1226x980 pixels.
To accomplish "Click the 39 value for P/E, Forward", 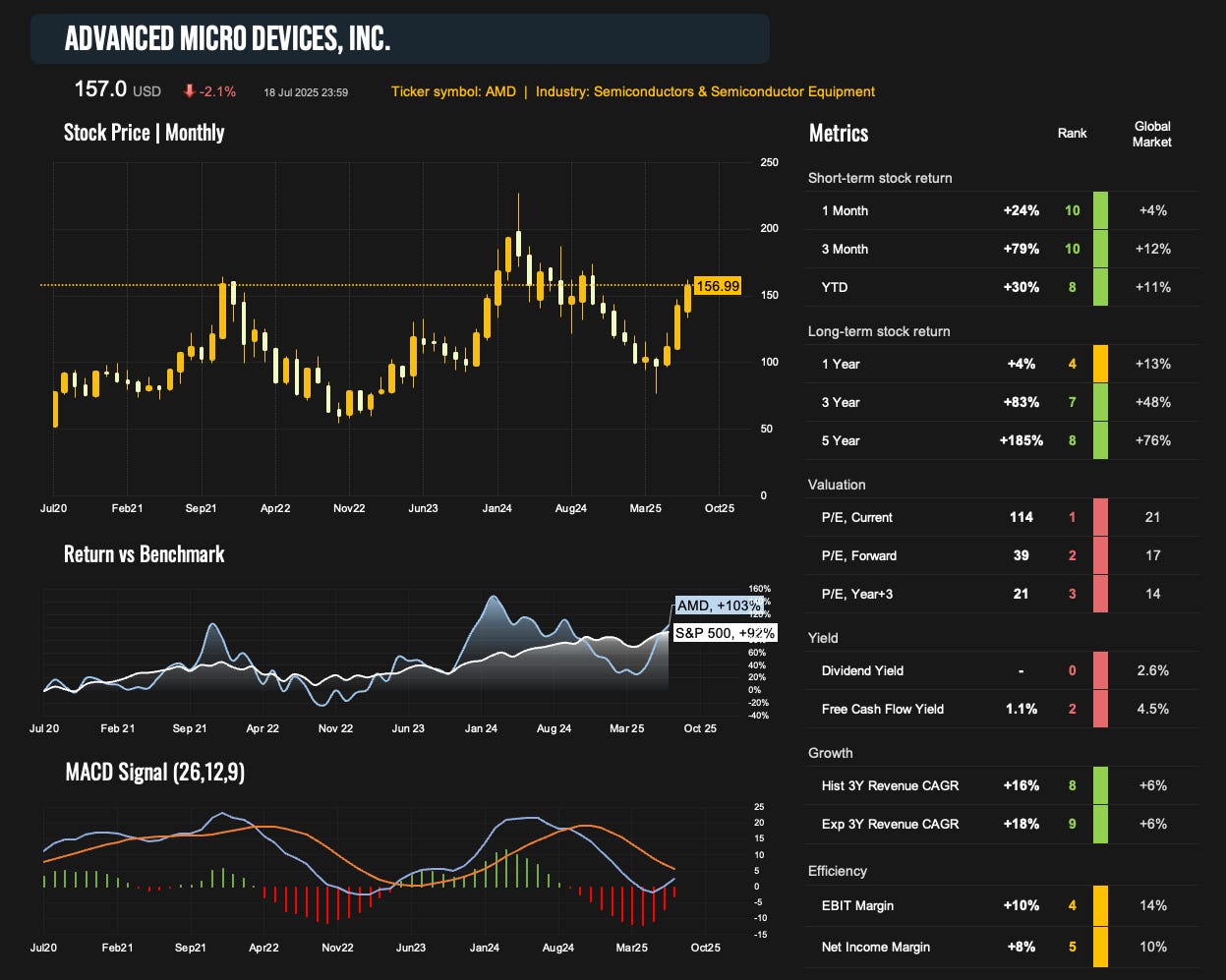I will tap(1022, 555).
